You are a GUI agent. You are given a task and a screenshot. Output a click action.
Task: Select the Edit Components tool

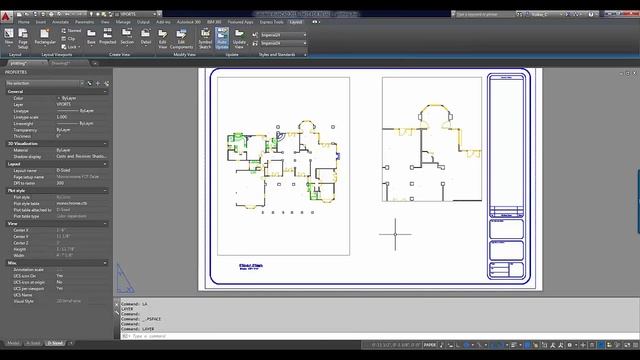point(181,39)
